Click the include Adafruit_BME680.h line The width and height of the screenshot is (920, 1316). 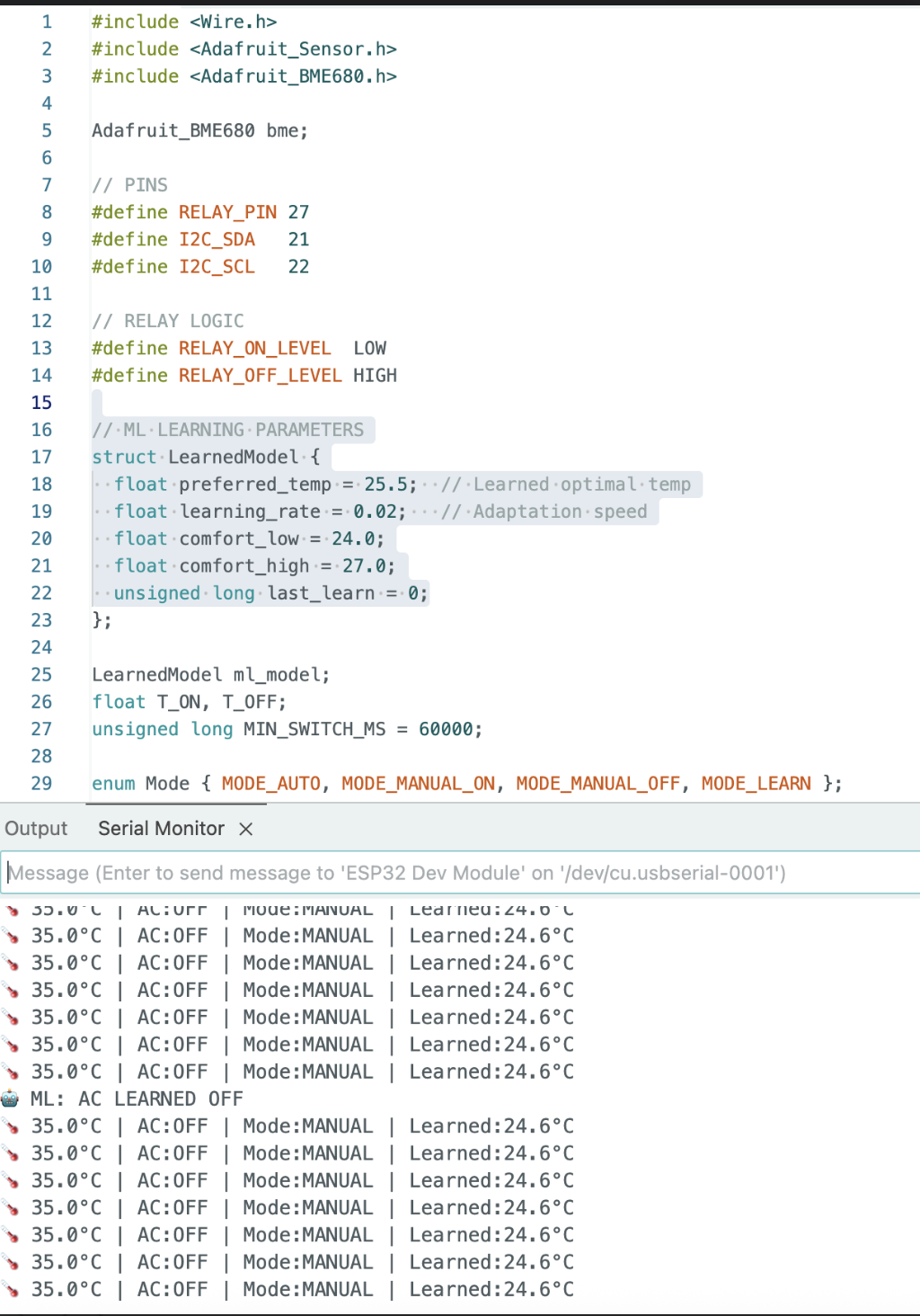tap(243, 76)
